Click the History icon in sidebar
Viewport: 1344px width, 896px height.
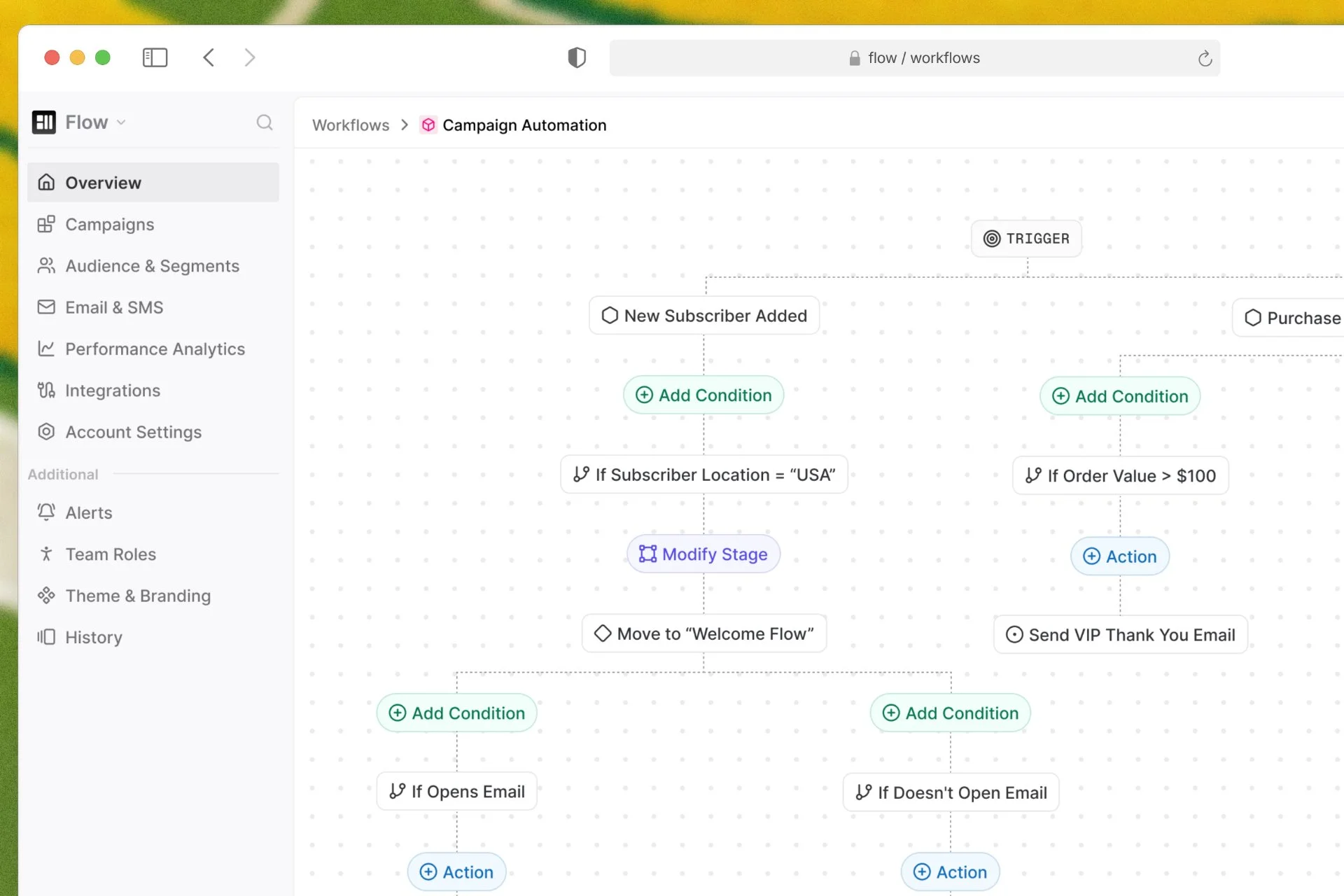[x=46, y=637]
